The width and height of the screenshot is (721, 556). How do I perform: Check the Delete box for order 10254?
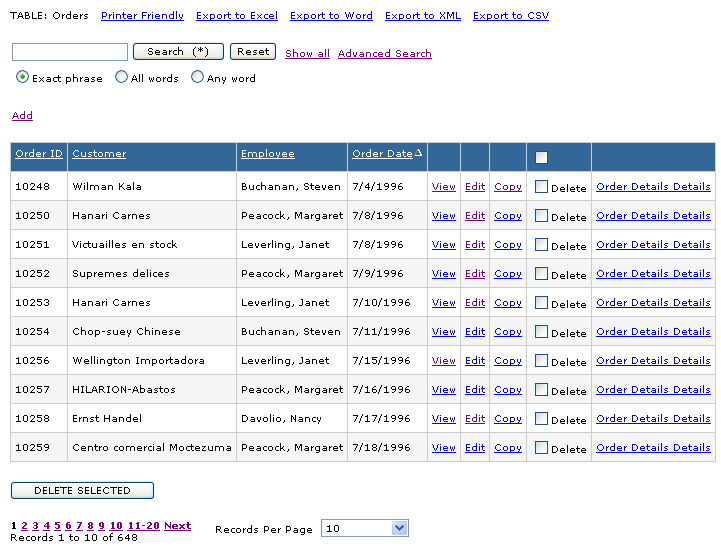(x=542, y=332)
